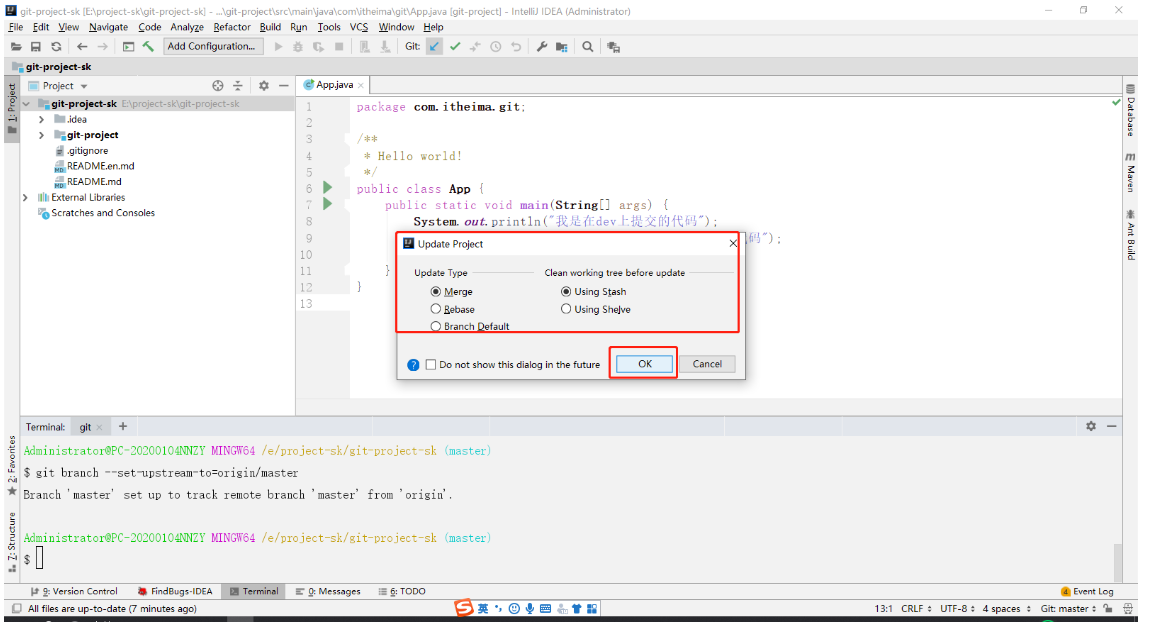
Task: Check 'Do not show this dialog in the future'
Action: (x=431, y=365)
